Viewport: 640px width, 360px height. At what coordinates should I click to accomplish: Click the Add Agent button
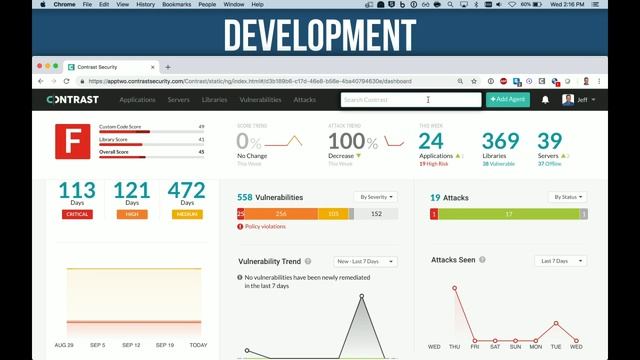click(x=508, y=100)
